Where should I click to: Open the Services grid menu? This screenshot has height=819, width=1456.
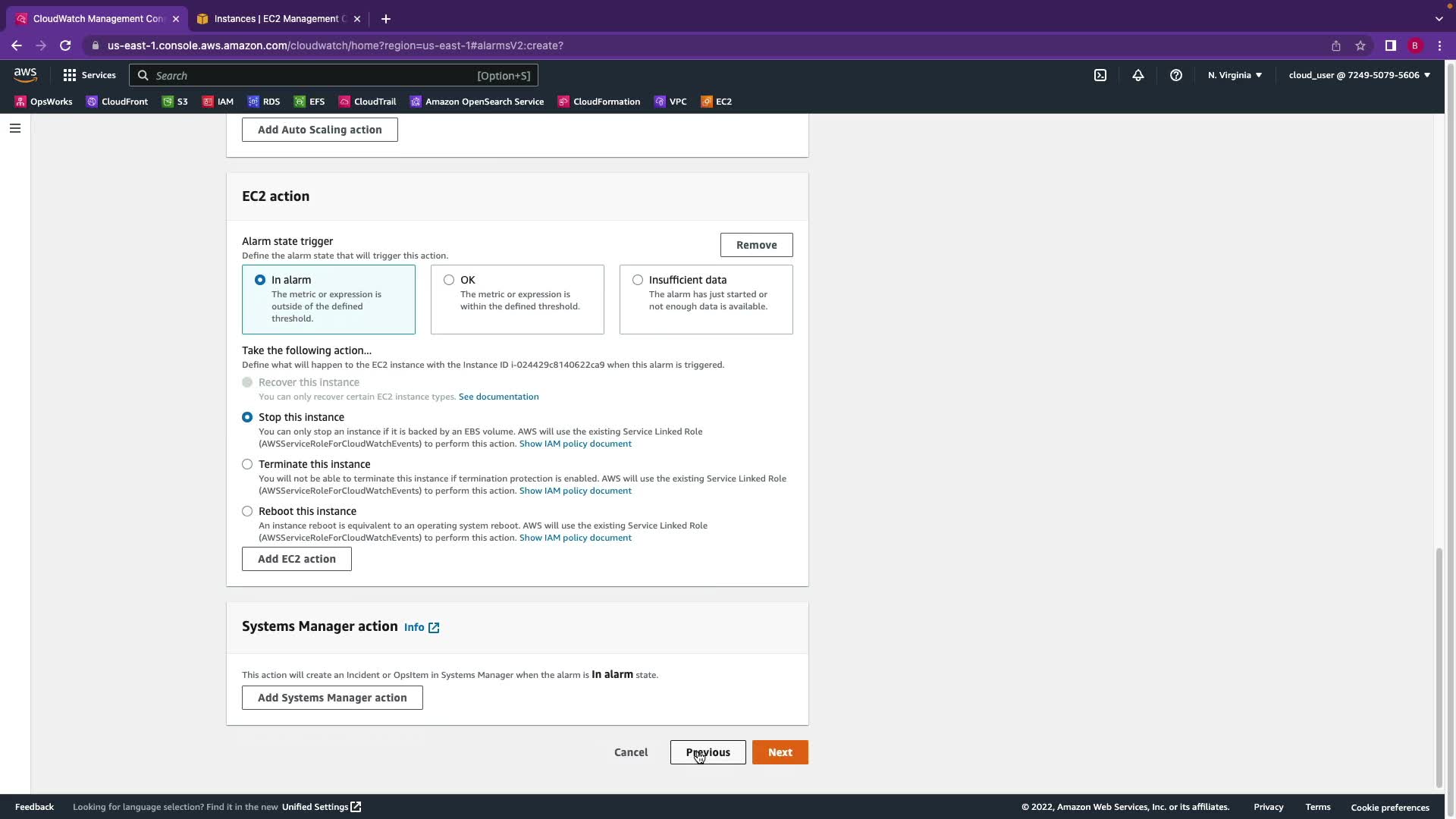[89, 75]
